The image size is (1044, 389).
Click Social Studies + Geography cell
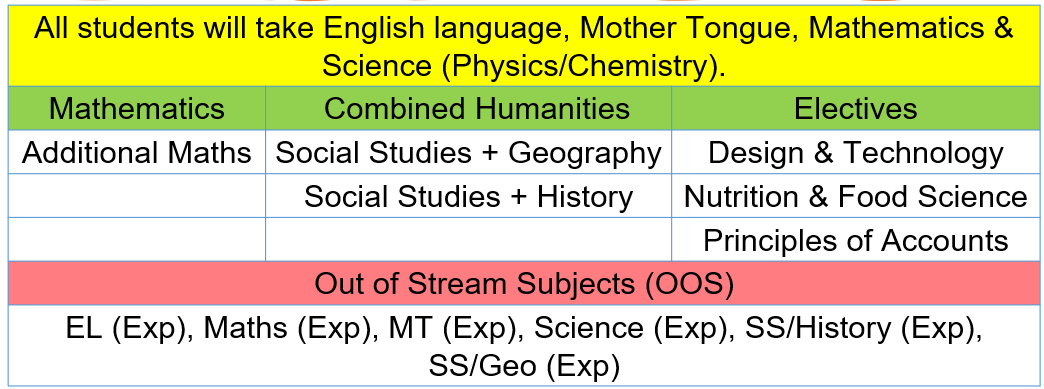(x=469, y=152)
